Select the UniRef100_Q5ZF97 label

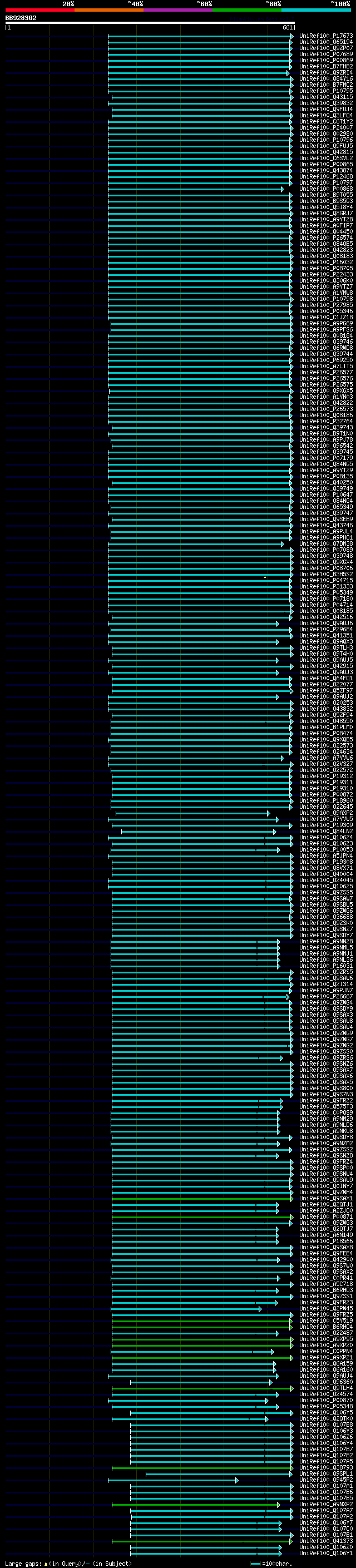pos(326,690)
